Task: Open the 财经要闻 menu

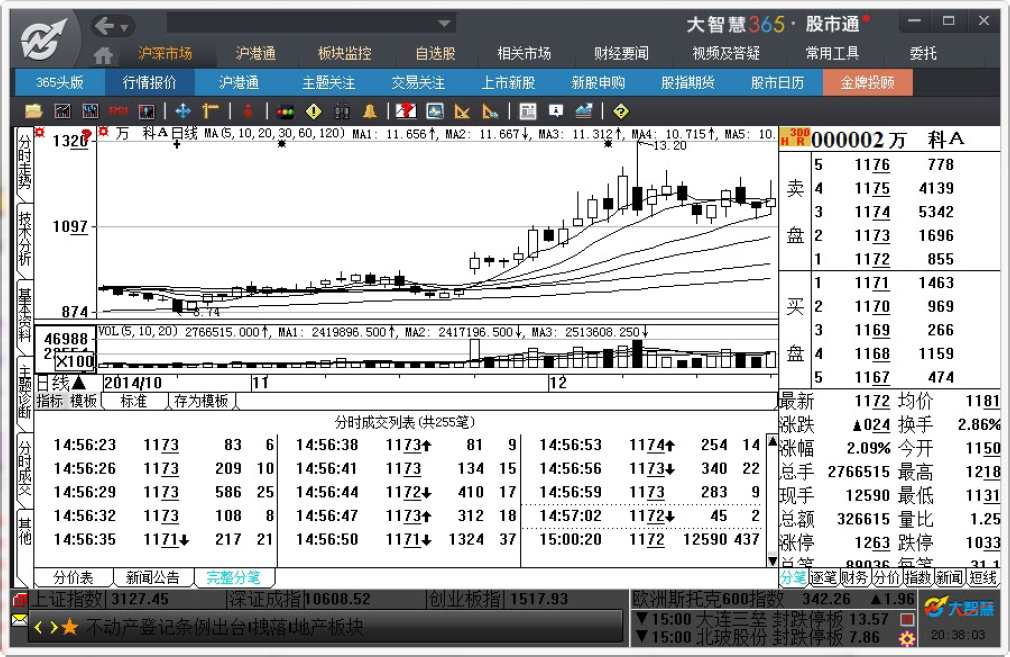Action: point(621,53)
